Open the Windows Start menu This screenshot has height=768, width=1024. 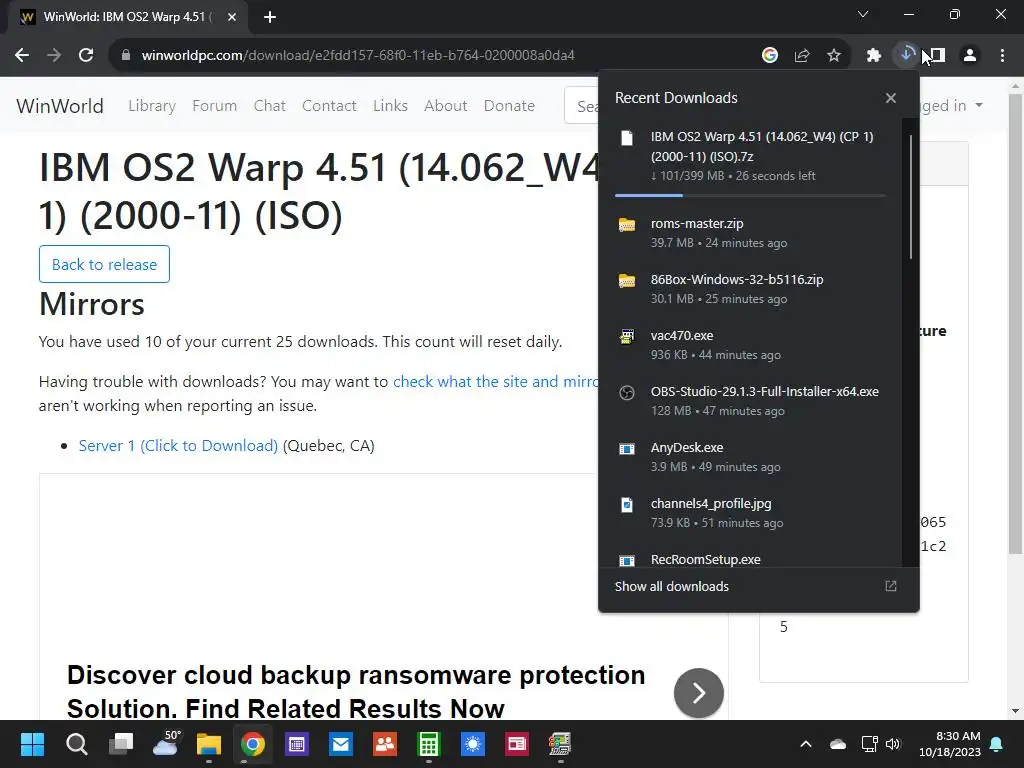[32, 744]
